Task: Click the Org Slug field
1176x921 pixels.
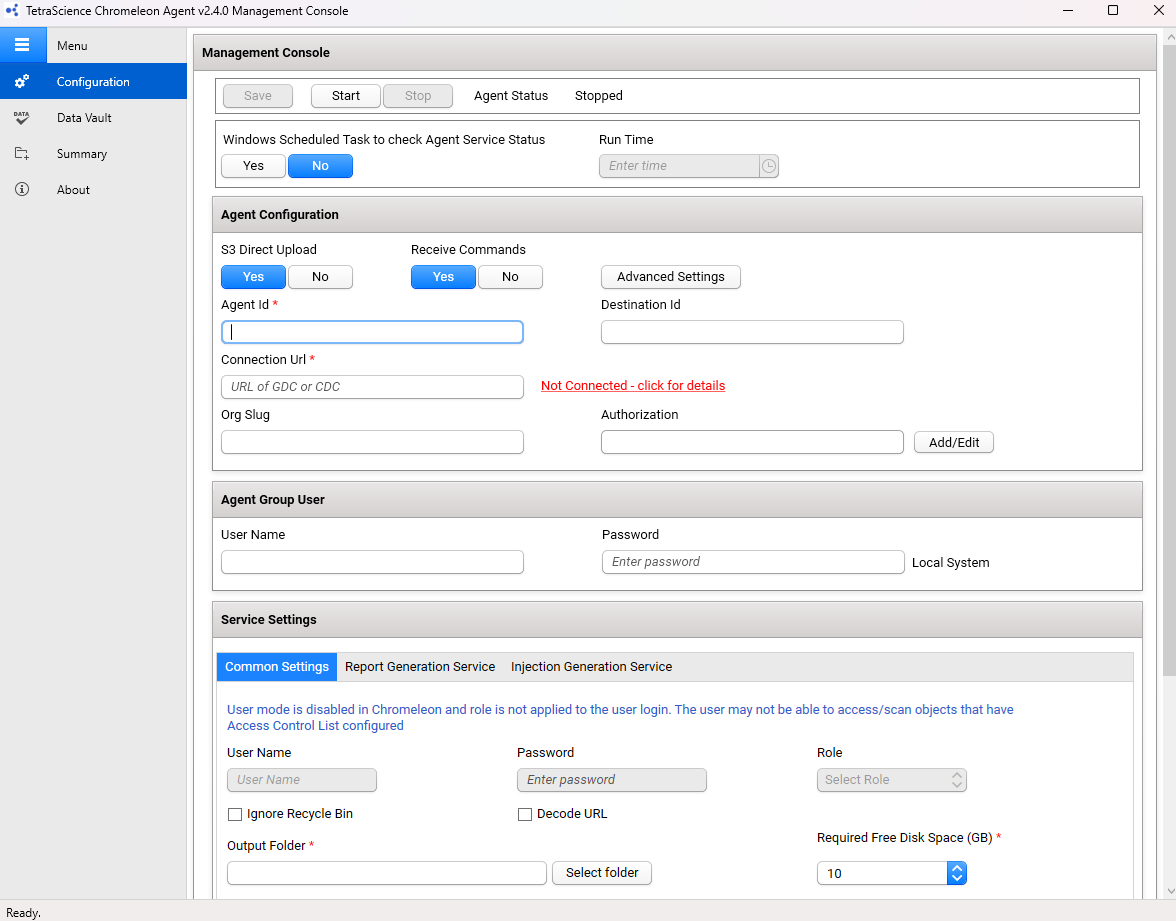Action: [372, 442]
